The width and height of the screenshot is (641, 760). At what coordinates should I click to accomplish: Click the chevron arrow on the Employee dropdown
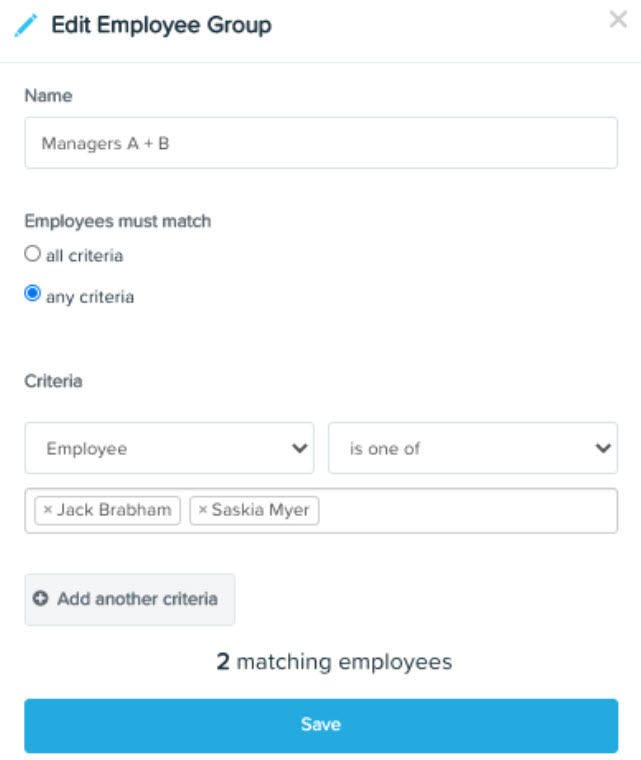pyautogui.click(x=300, y=448)
